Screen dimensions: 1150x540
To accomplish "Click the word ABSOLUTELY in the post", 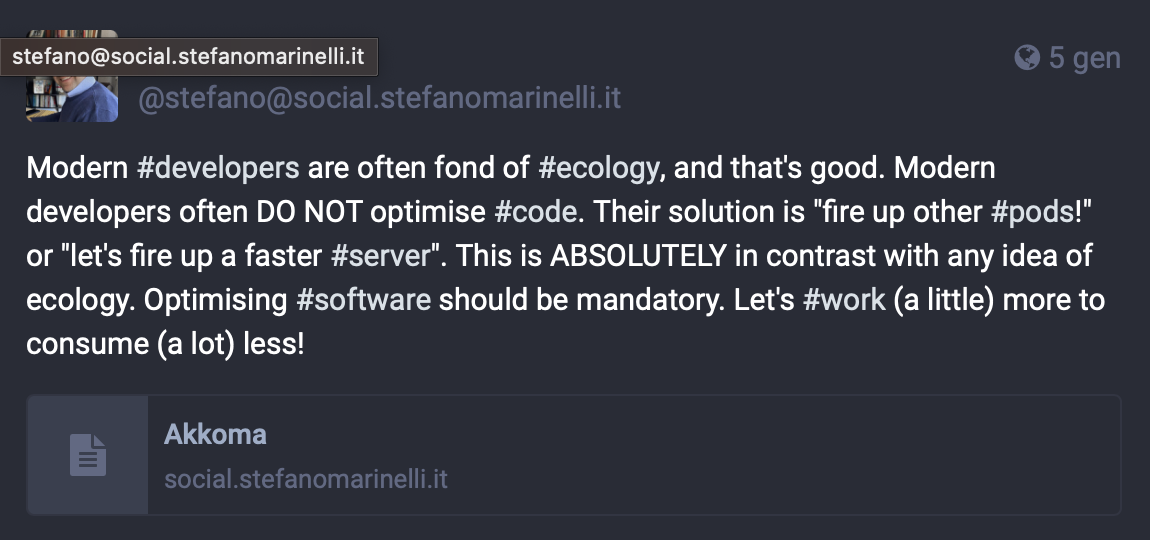I will (637, 256).
